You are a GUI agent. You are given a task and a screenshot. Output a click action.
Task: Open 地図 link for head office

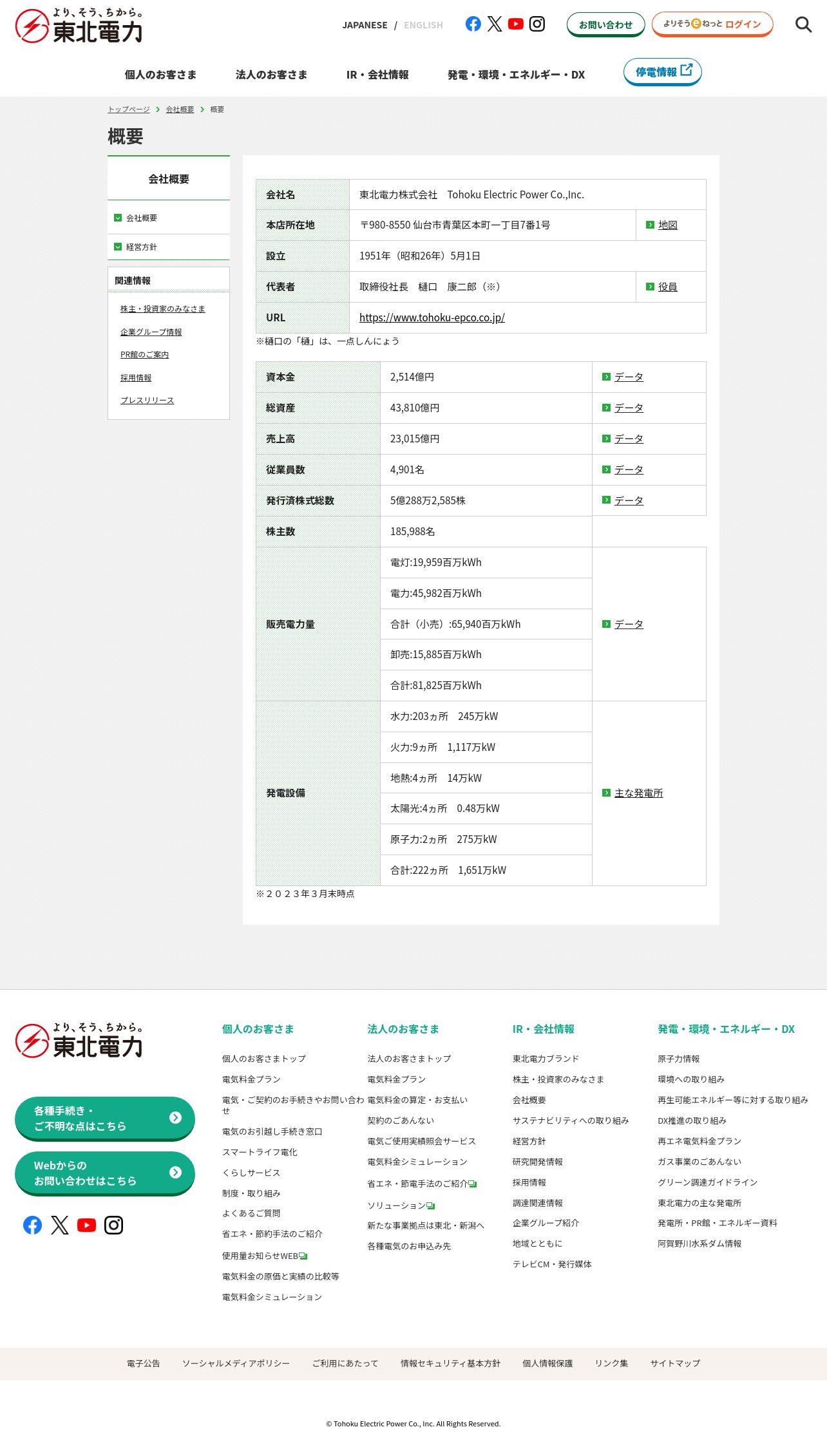click(x=667, y=225)
